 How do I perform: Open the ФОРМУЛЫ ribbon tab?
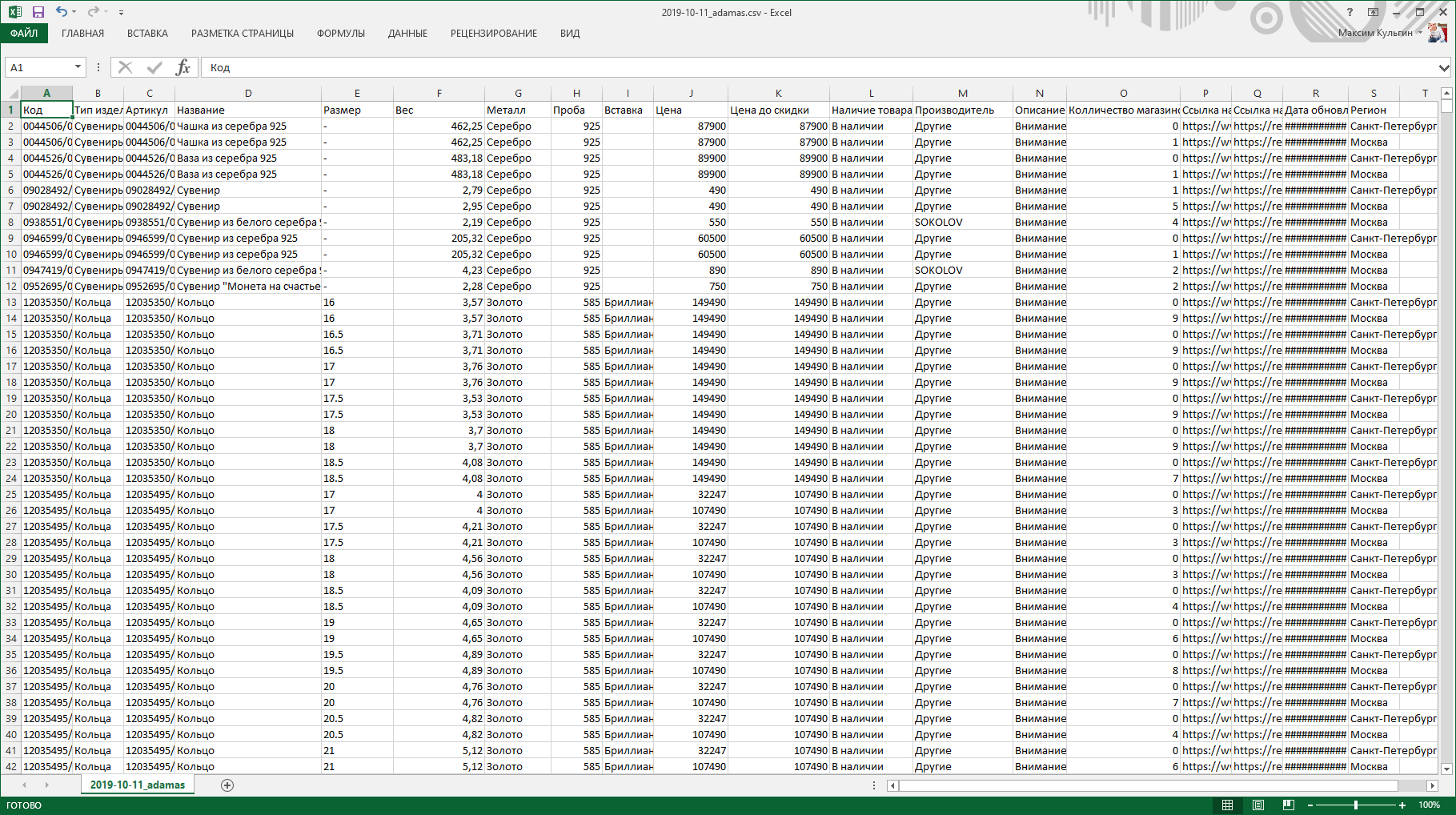click(x=340, y=34)
